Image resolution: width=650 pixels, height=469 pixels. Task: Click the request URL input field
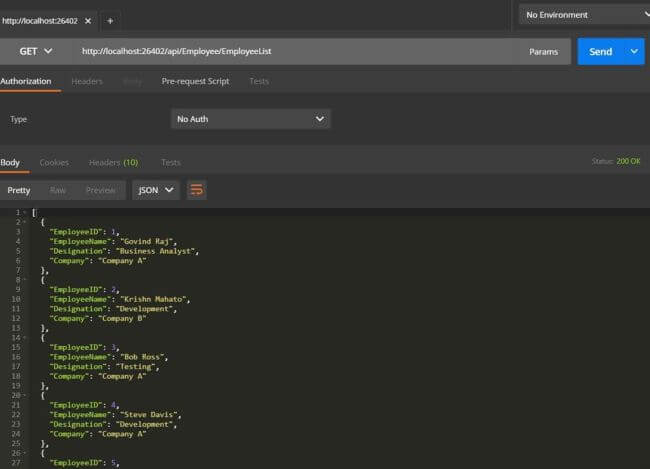tap(290, 51)
